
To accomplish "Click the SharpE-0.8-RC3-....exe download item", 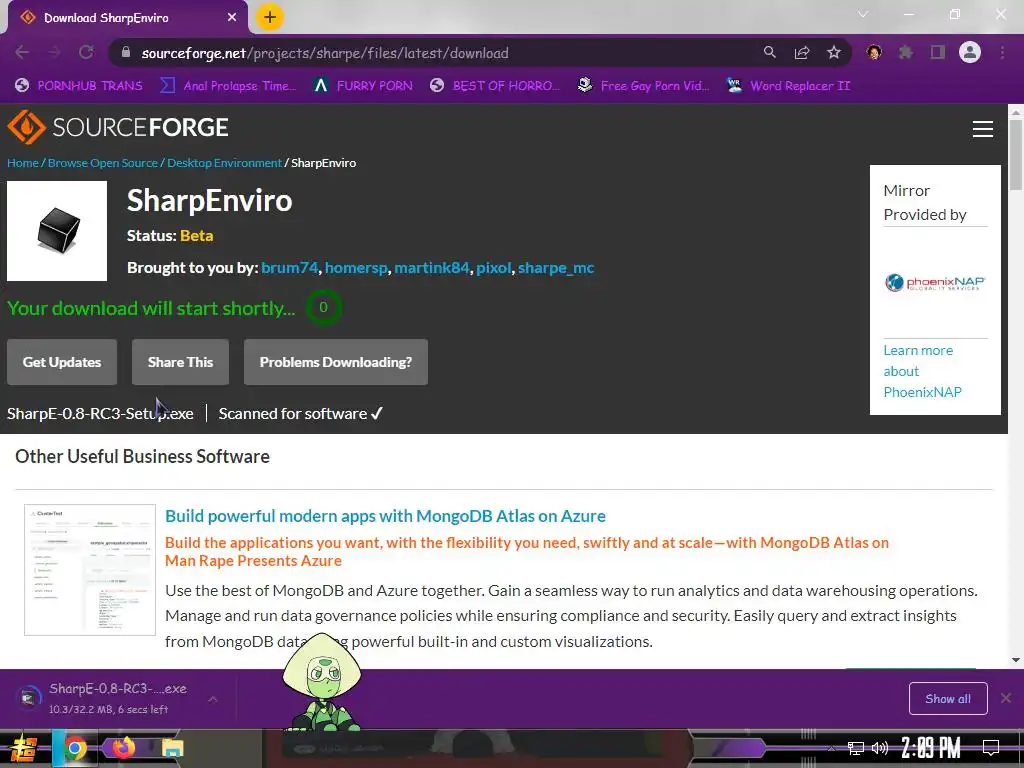I will pos(118,698).
